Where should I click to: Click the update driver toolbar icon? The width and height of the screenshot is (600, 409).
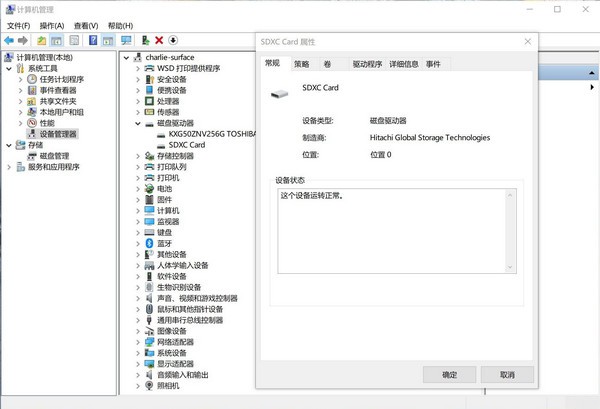145,40
